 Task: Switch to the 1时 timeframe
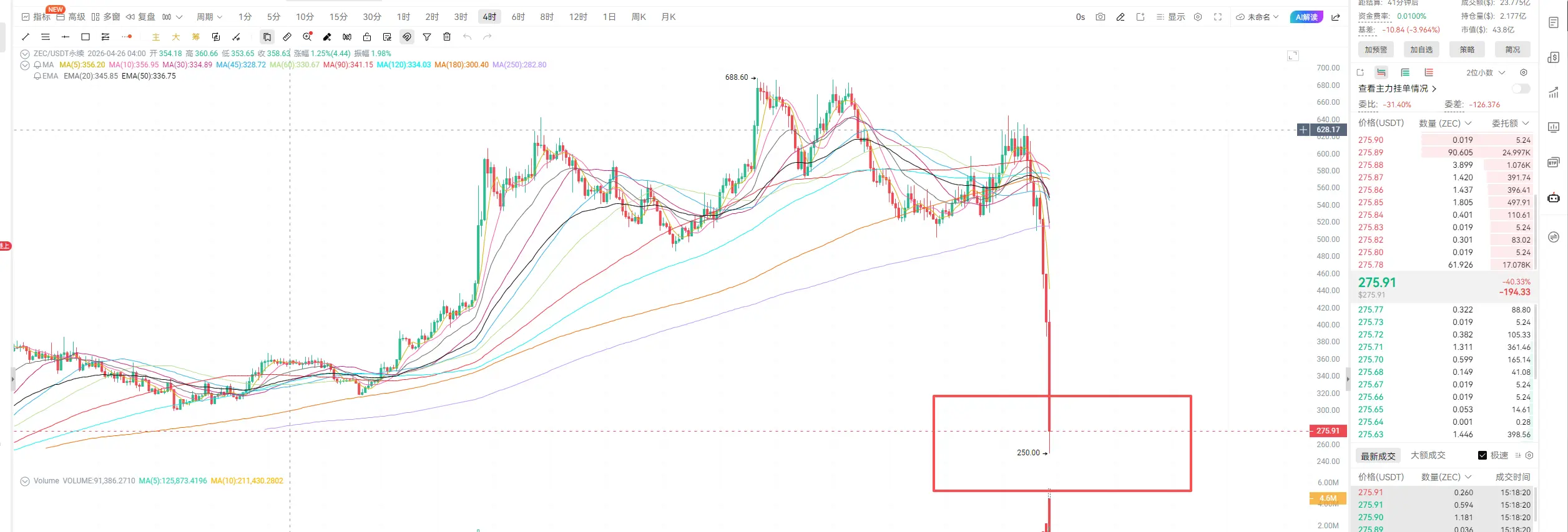click(x=404, y=17)
